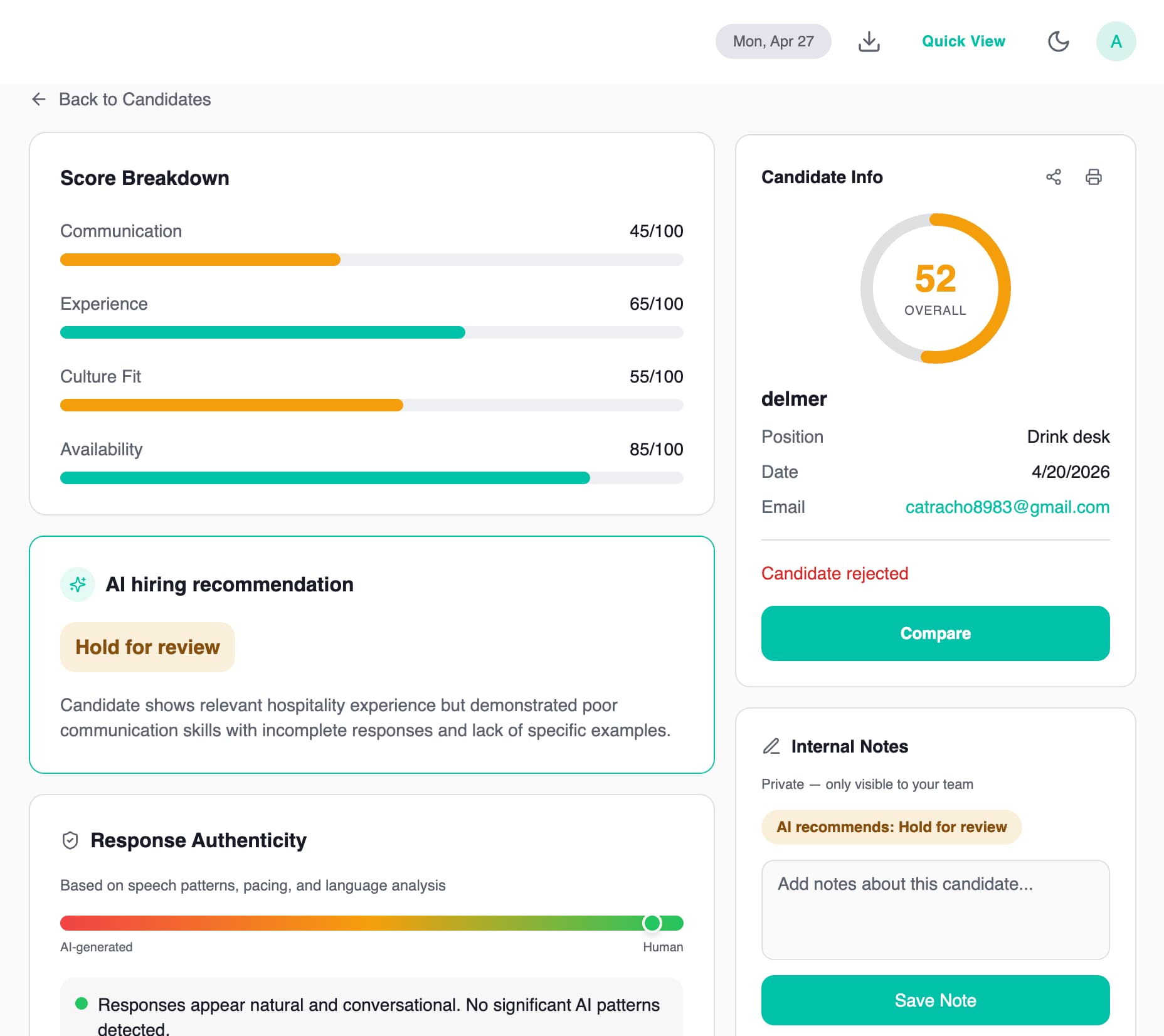Viewport: 1164px width, 1036px height.
Task: Click the candidate name delmer
Action: pos(794,399)
